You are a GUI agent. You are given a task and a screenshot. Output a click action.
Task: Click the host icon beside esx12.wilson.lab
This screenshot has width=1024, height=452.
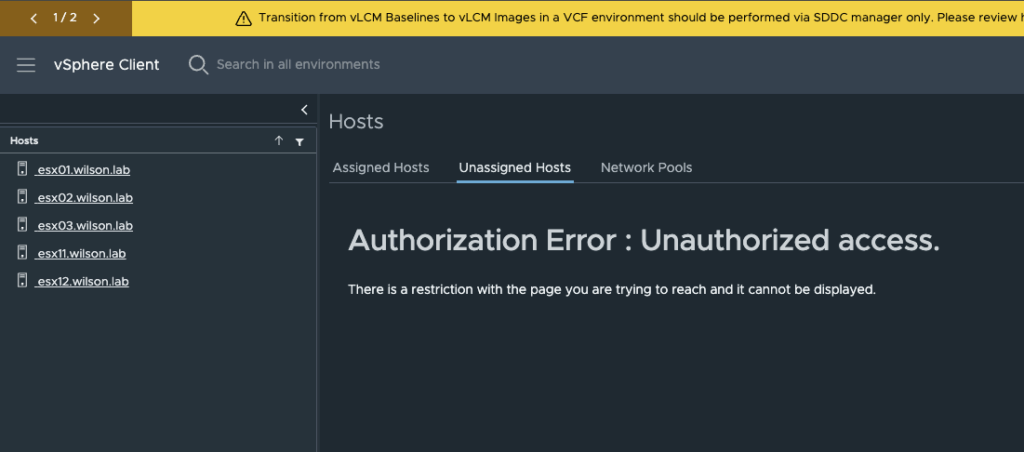point(22,280)
